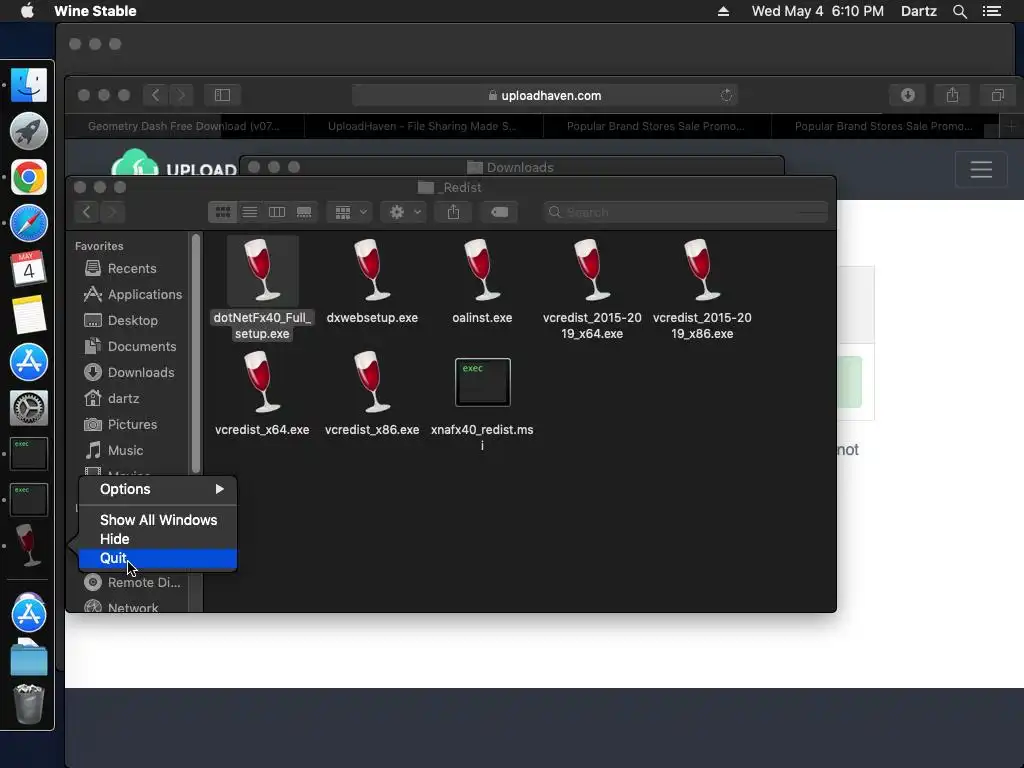1024x768 pixels.
Task: Open System Preferences from the dock
Action: coord(29,408)
